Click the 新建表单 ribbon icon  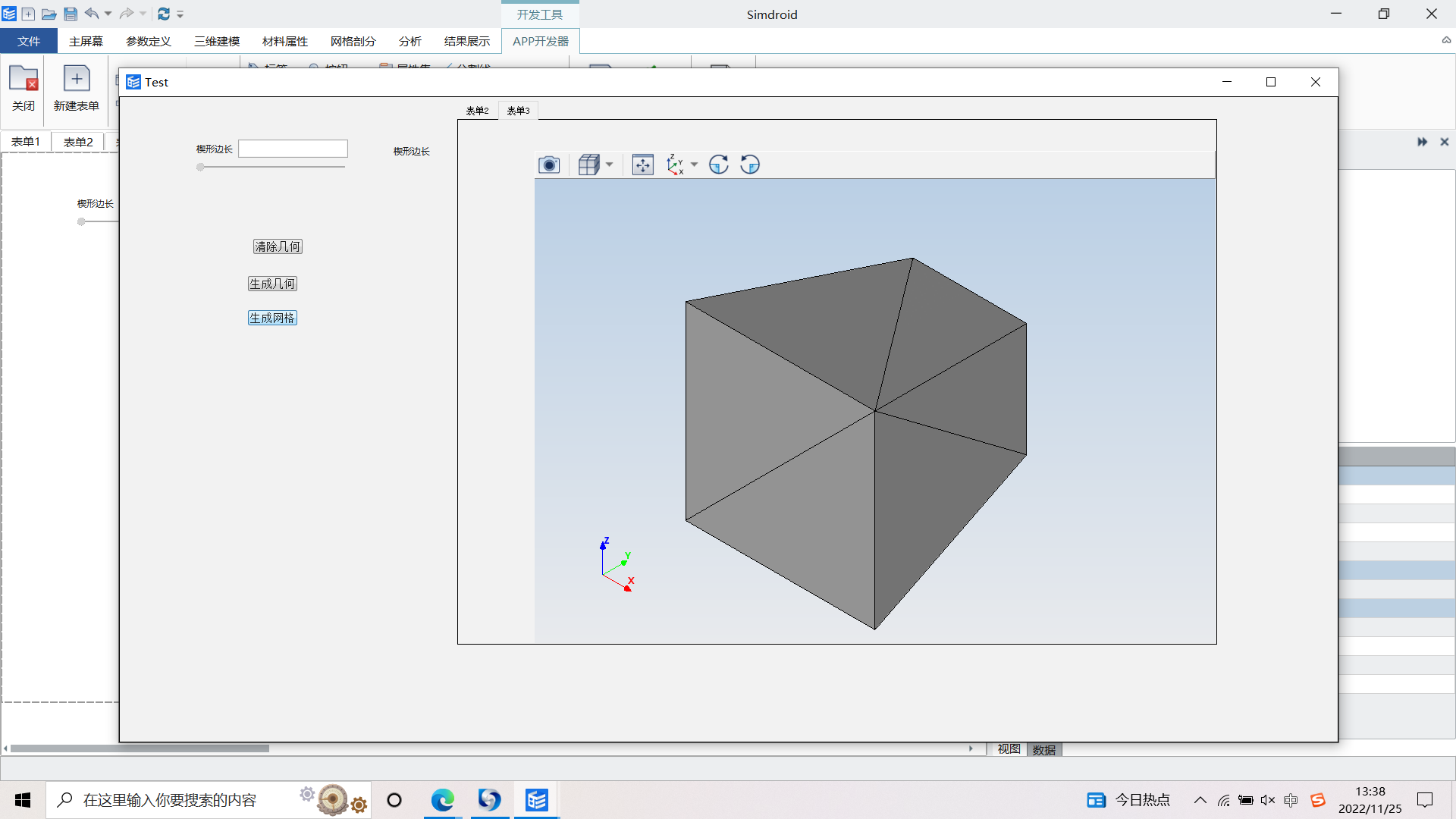coord(77,88)
